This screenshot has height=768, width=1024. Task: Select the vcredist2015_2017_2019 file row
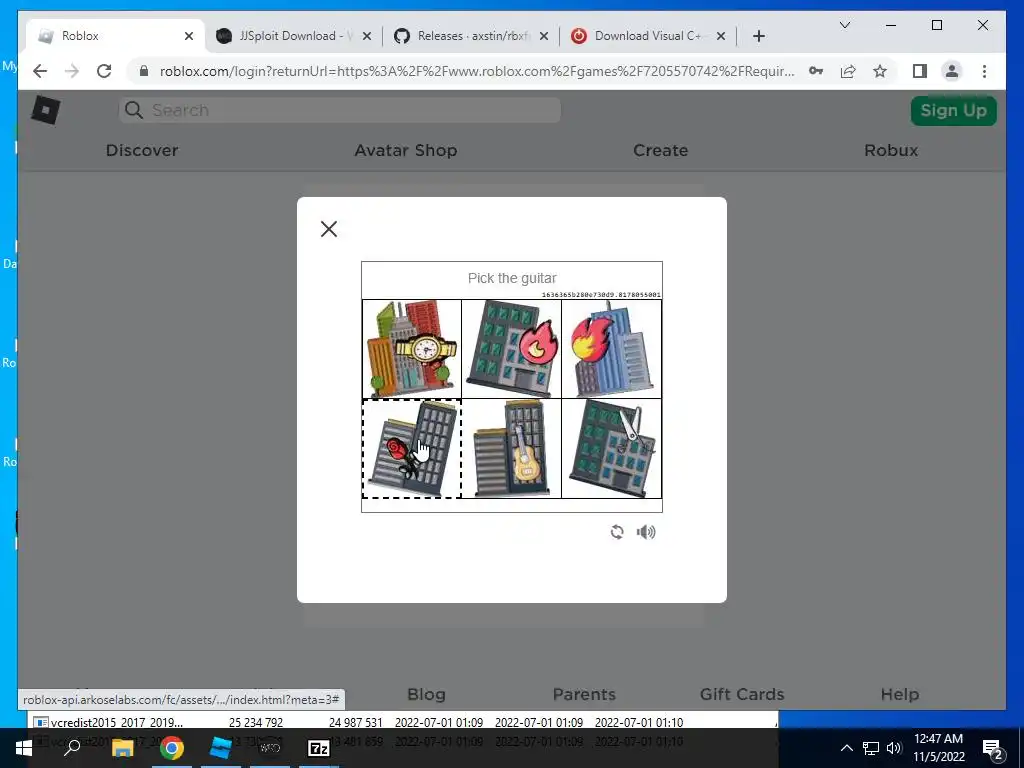[x=405, y=722]
